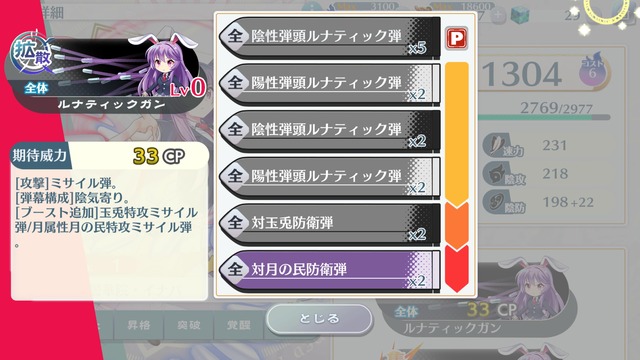Click the ルナティックガン Lv0 shot card

[104, 73]
